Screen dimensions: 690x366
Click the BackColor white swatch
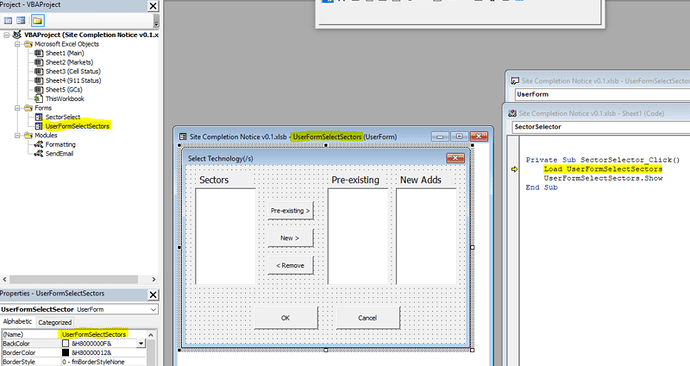(66, 344)
